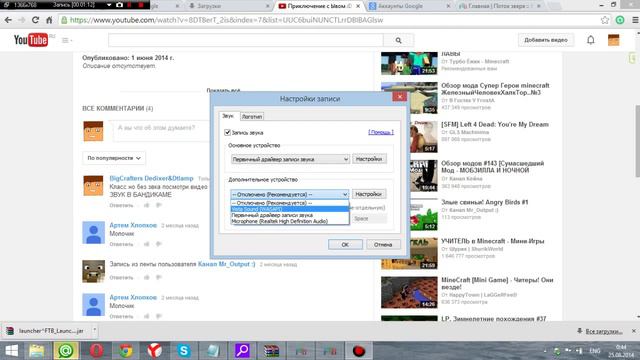This screenshot has height=360, width=640.
Task: Pick Первичный драйвер записи звука from the list
Action: pos(290,215)
